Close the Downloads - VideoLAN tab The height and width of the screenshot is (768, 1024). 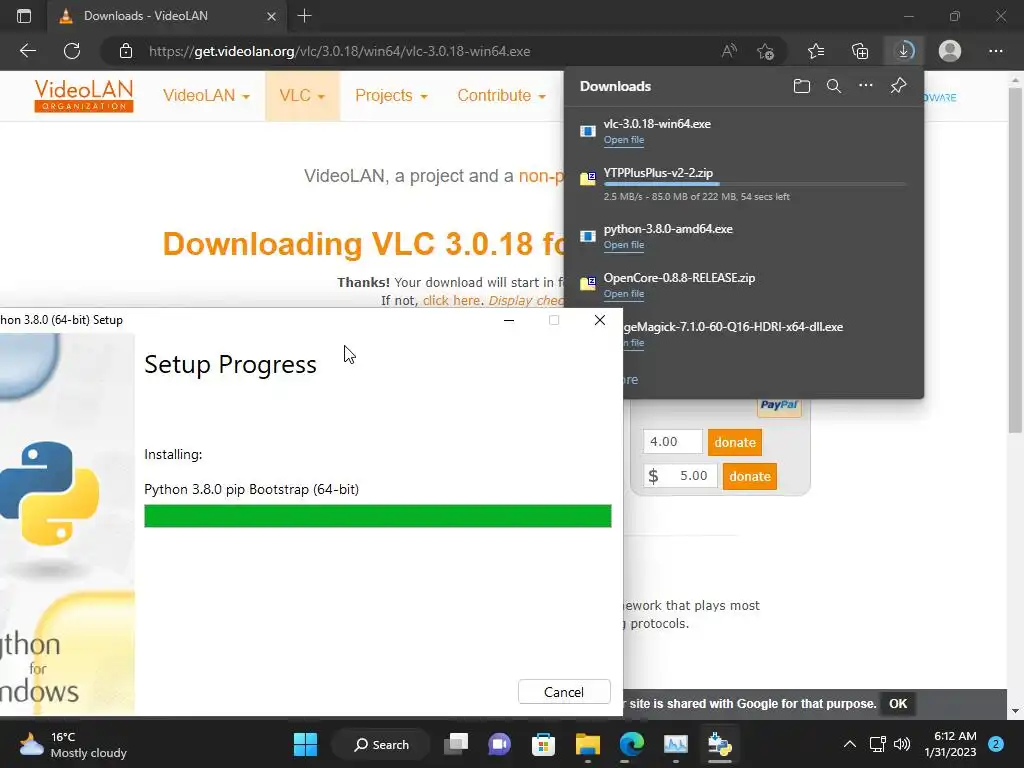click(271, 16)
